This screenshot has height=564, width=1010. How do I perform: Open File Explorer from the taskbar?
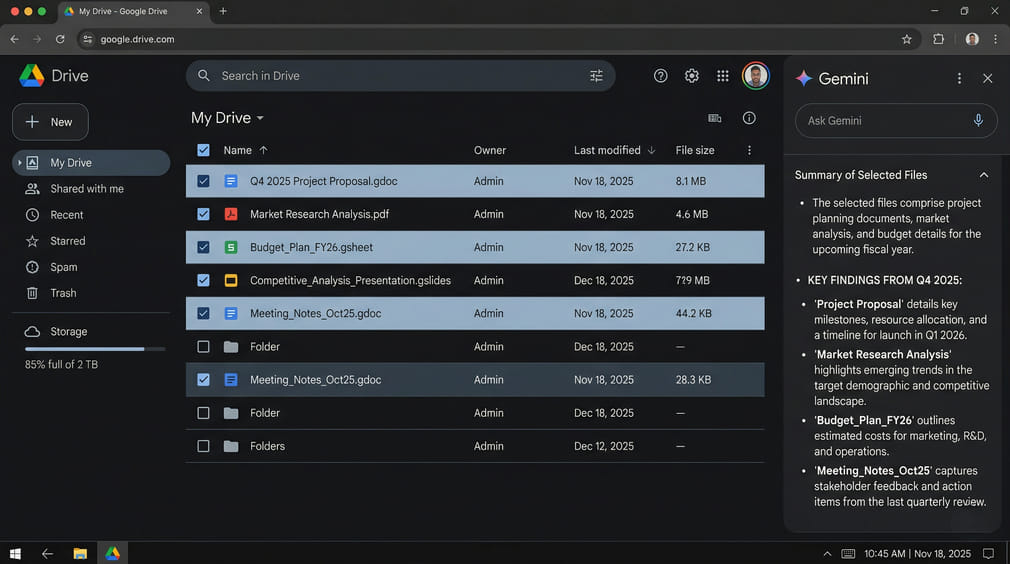pyautogui.click(x=80, y=554)
